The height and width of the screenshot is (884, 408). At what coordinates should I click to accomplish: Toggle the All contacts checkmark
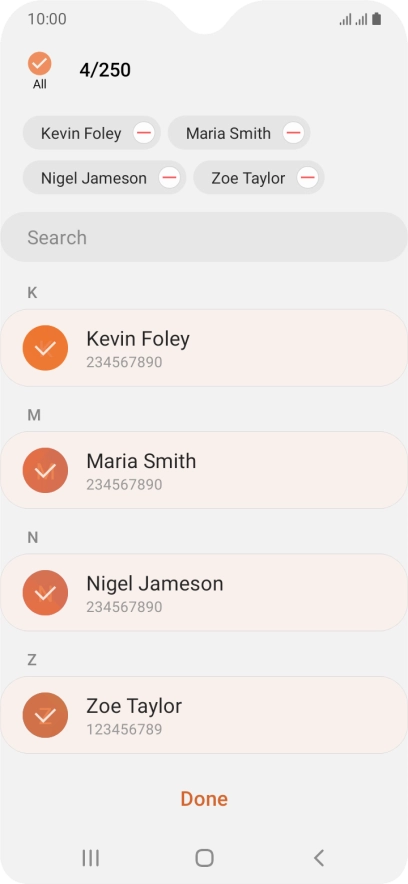pyautogui.click(x=39, y=64)
